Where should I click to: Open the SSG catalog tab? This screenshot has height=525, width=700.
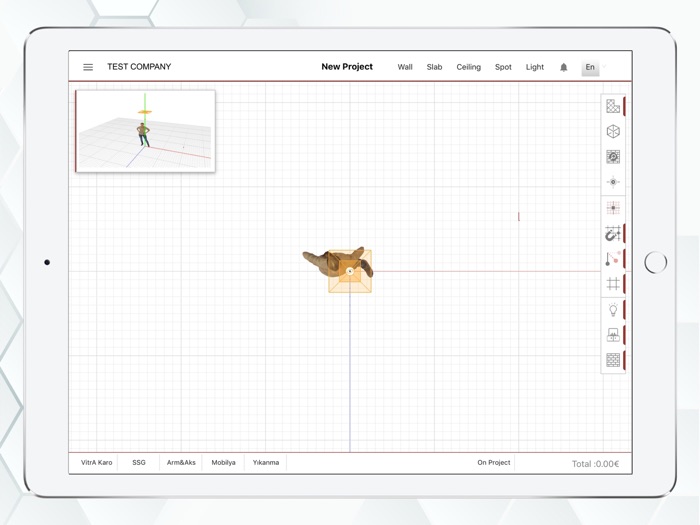click(x=139, y=462)
